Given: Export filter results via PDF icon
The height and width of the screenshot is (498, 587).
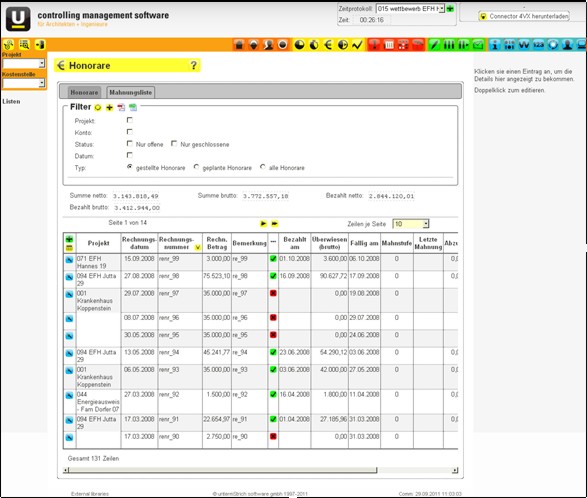Looking at the screenshot, I should [x=121, y=107].
